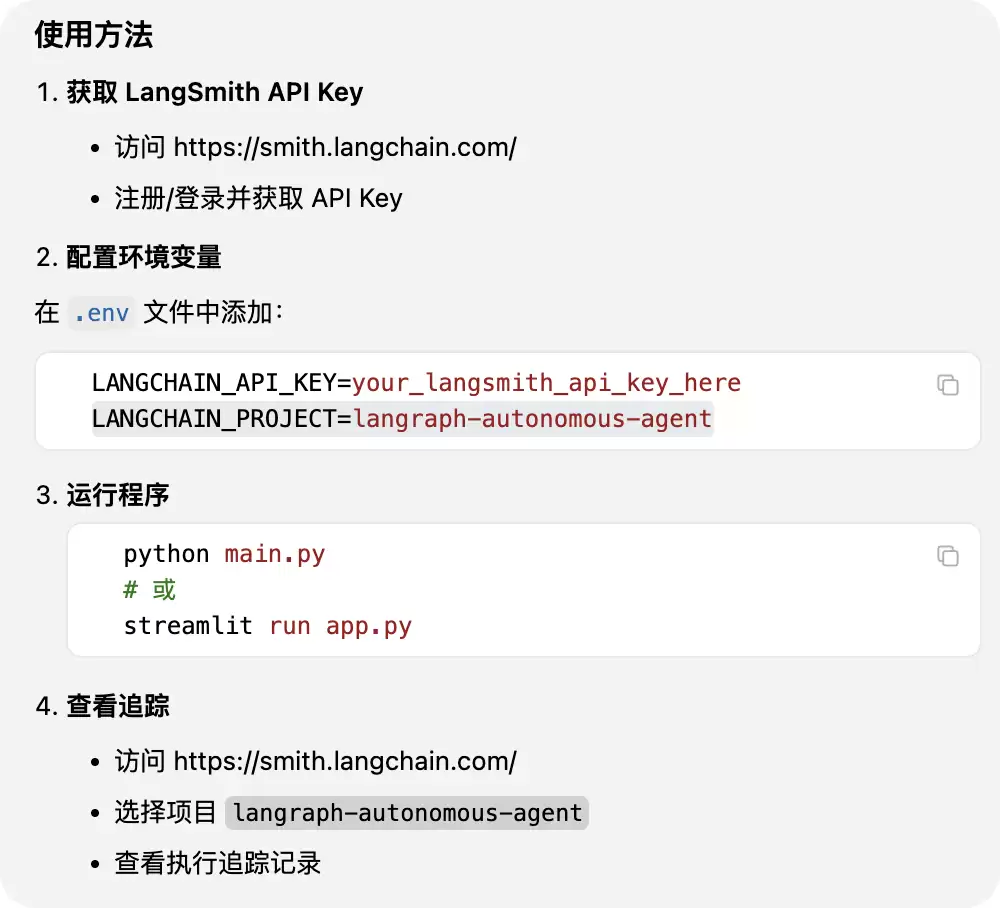Copy the python main.py code block
Image resolution: width=1000 pixels, height=908 pixels.
(x=948, y=556)
